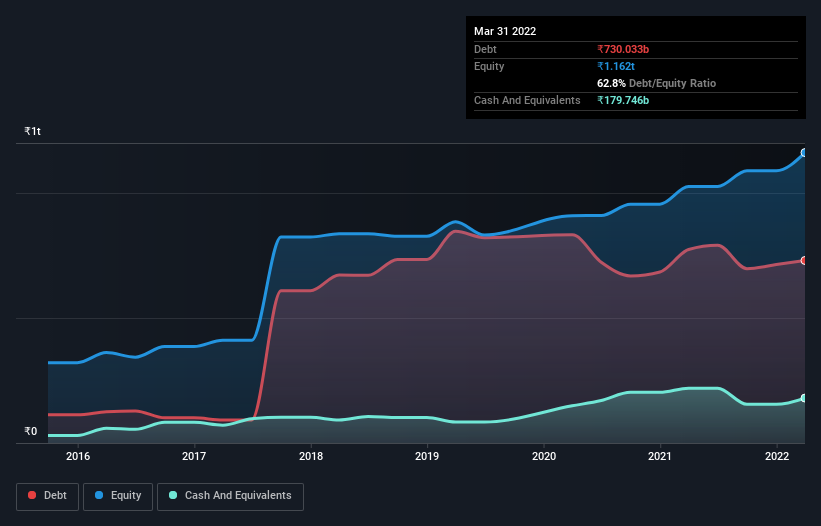The height and width of the screenshot is (526, 821).
Task: Click the 62.8% Debt/Equity Ratio text
Action: pyautogui.click(x=657, y=83)
